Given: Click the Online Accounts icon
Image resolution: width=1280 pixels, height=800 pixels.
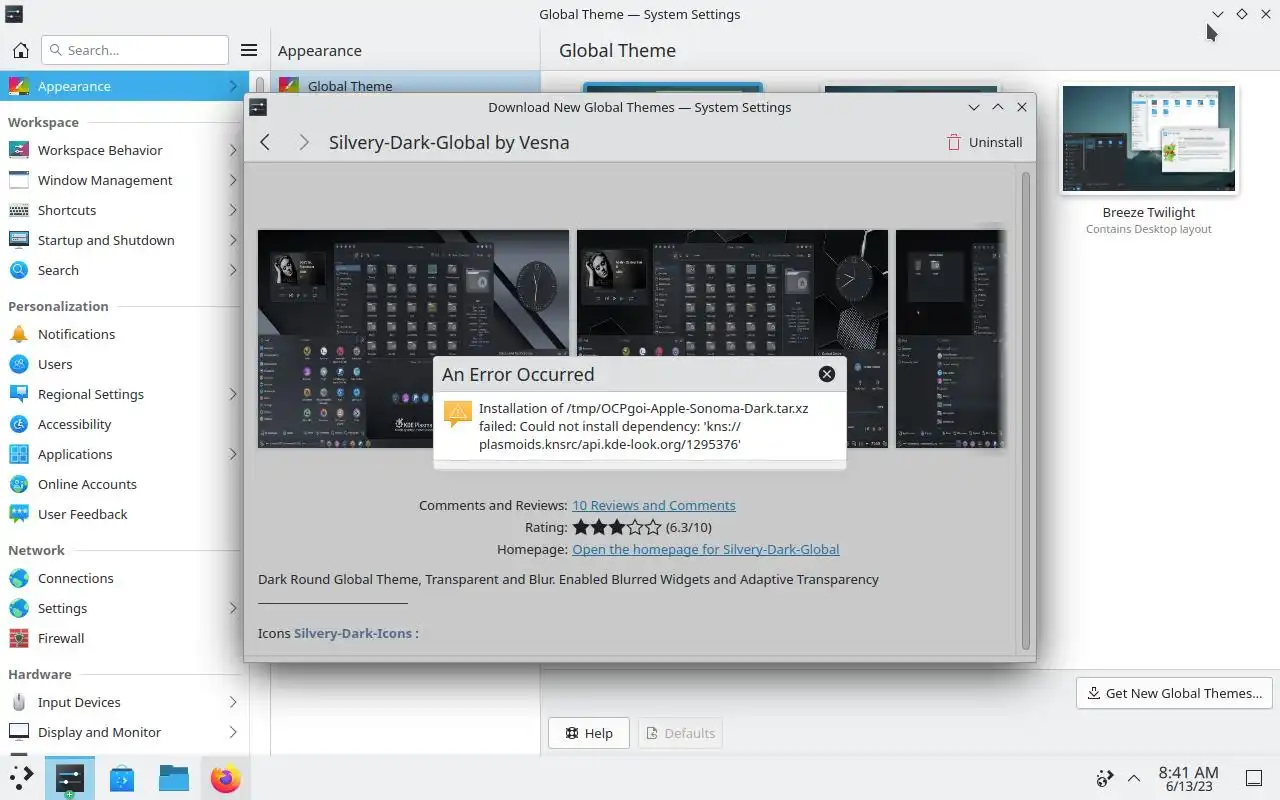Looking at the screenshot, I should [19, 484].
